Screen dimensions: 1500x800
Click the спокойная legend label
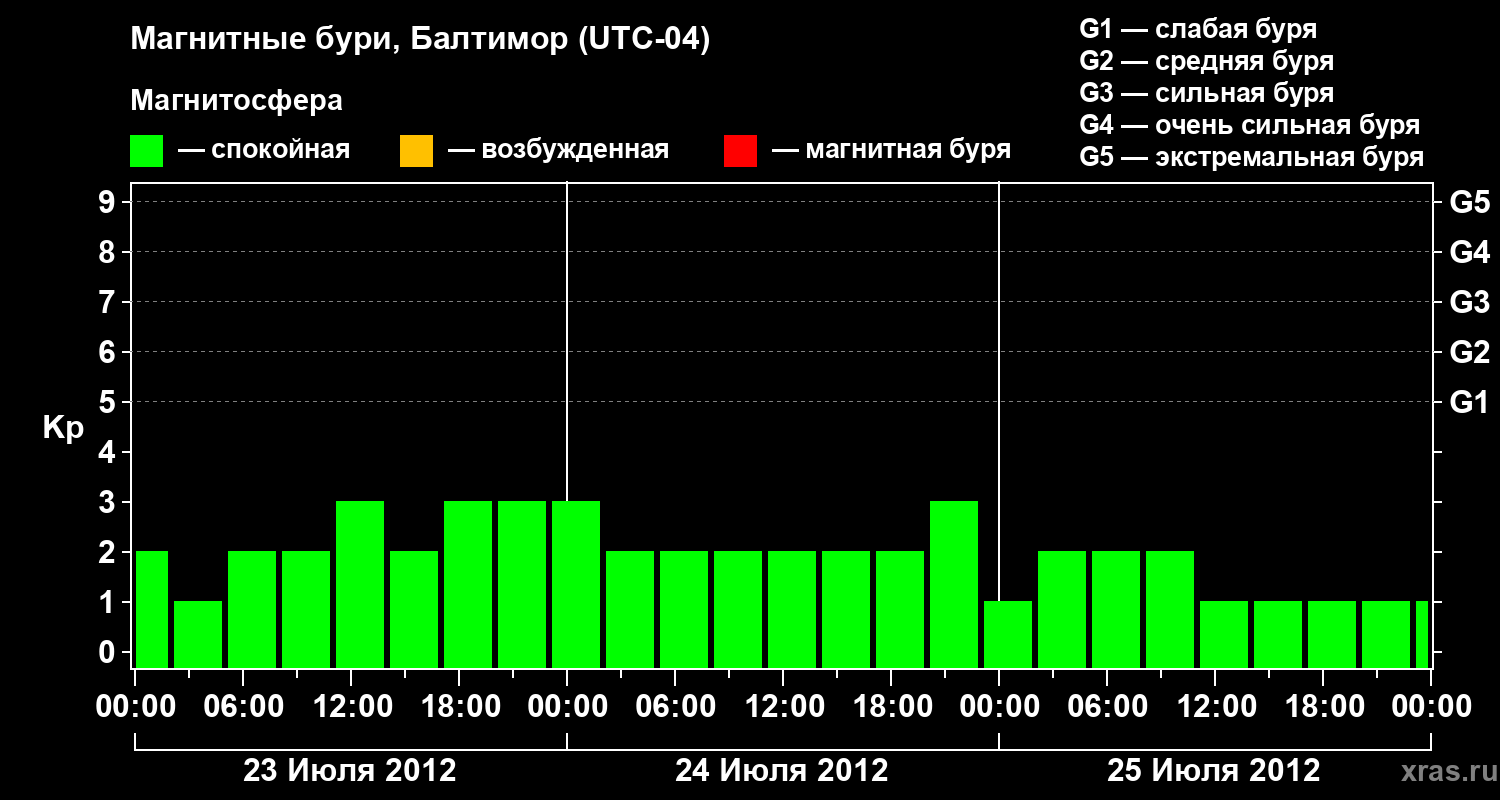pos(281,151)
